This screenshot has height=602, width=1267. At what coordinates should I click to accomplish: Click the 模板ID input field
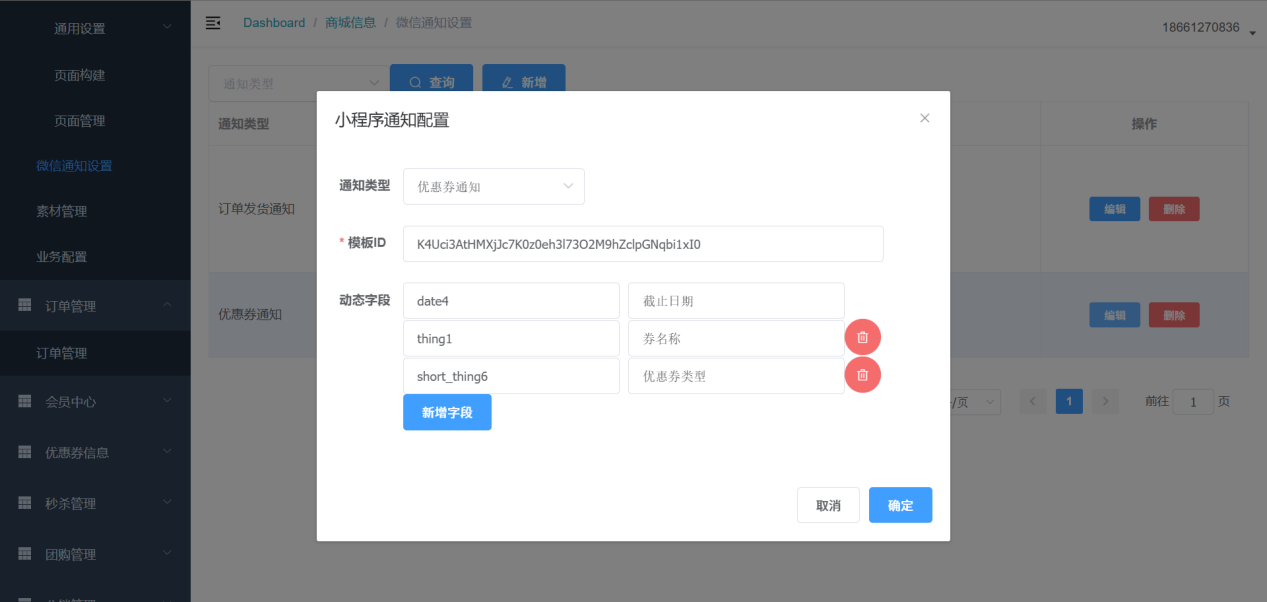642,244
